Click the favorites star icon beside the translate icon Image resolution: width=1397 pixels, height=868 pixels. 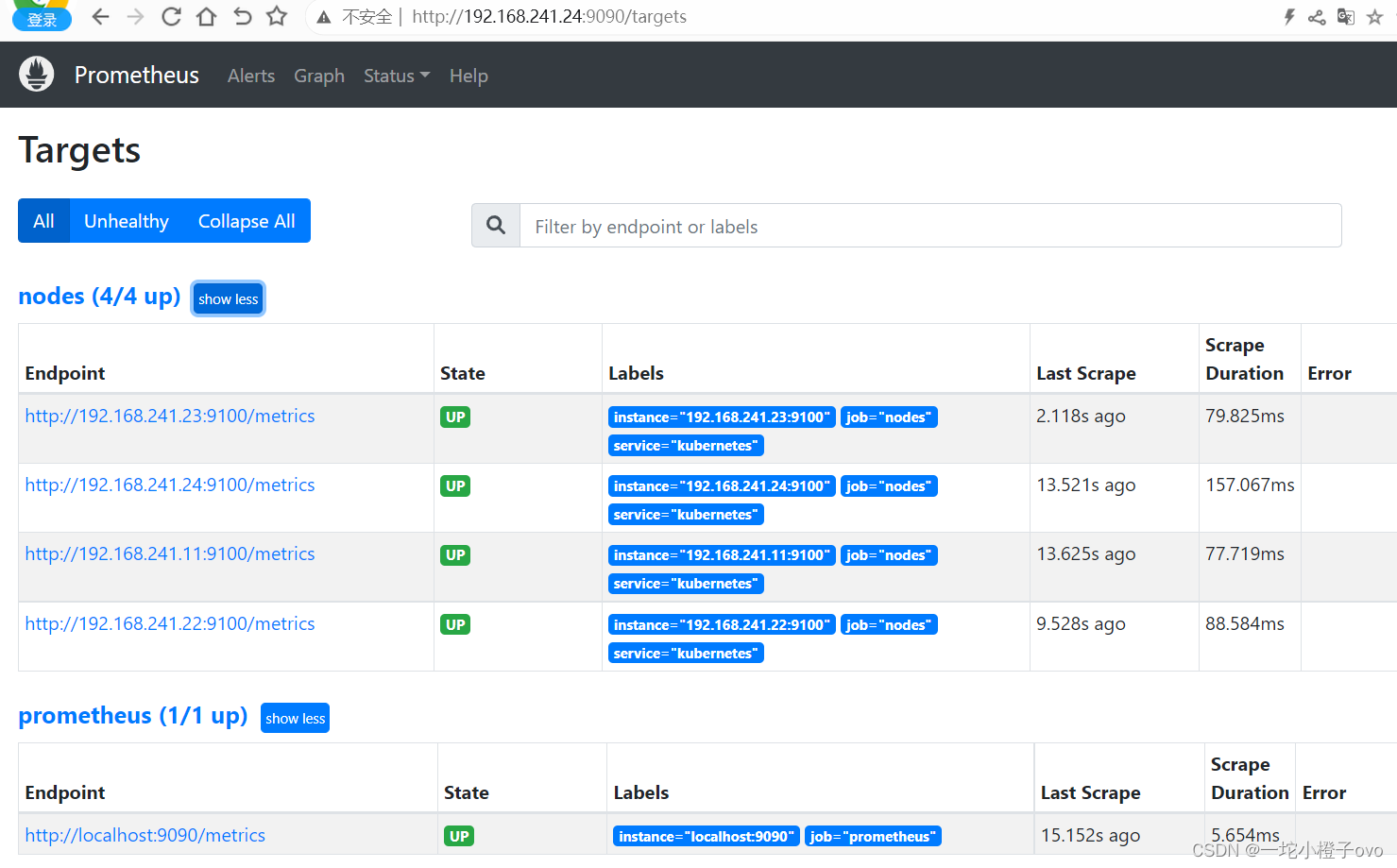1375,17
